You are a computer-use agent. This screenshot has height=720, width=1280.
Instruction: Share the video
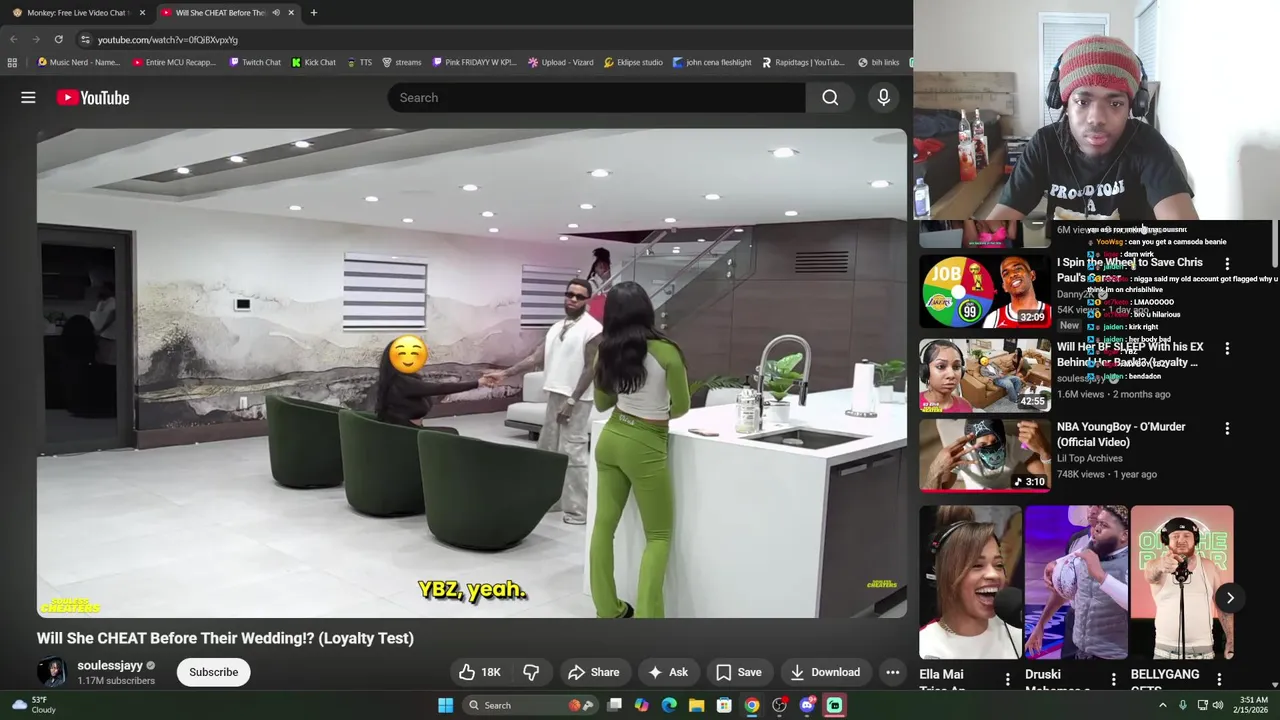(x=593, y=672)
